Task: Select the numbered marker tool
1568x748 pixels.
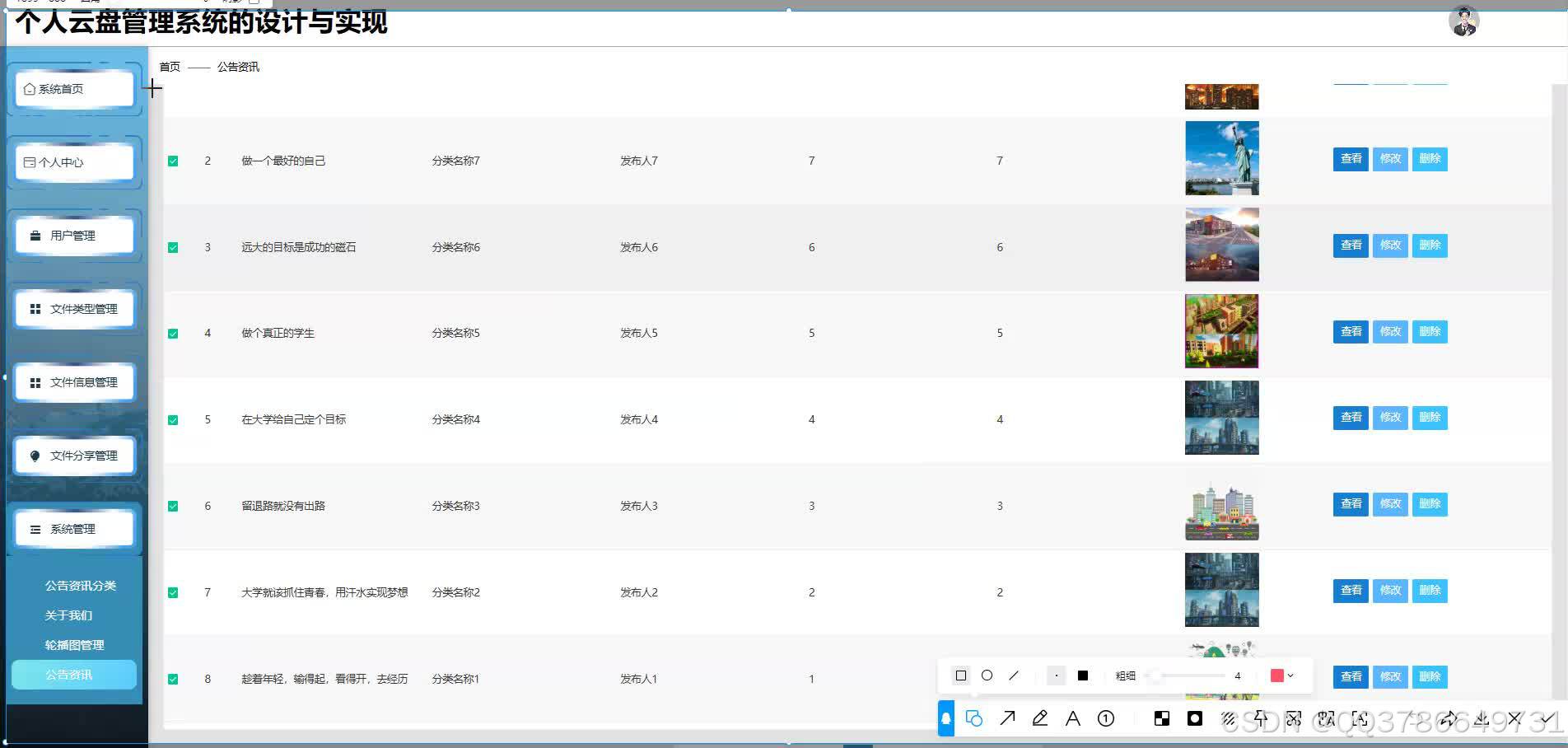Action: click(x=1106, y=718)
